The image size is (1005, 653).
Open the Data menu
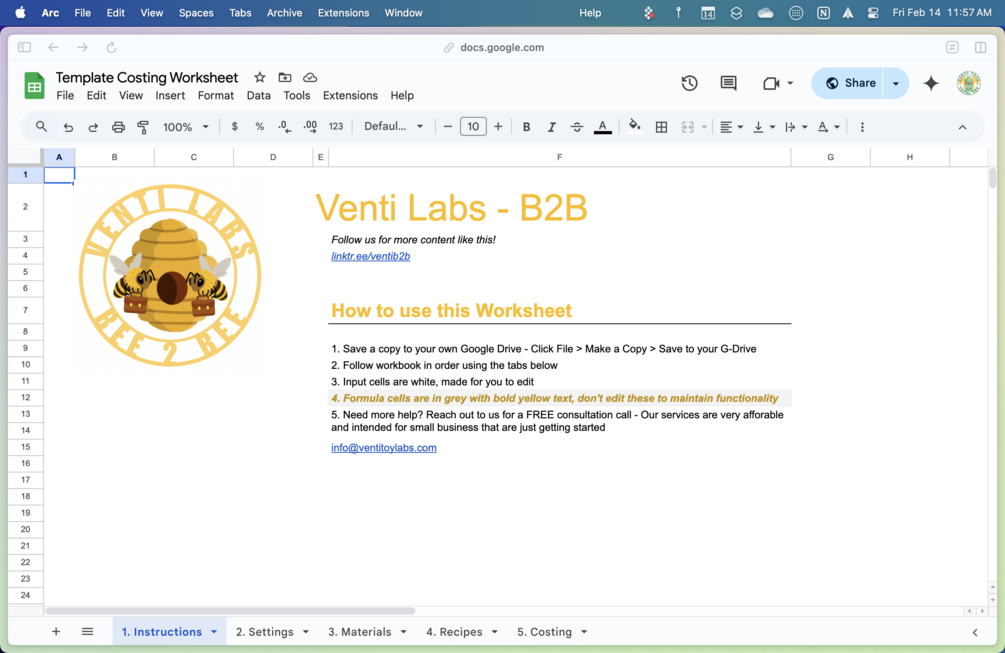(258, 95)
